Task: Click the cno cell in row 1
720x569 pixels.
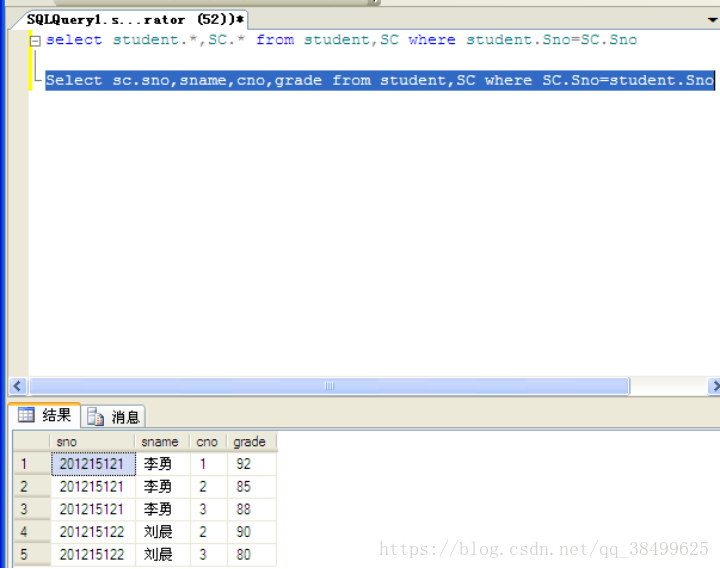Action: (208, 464)
